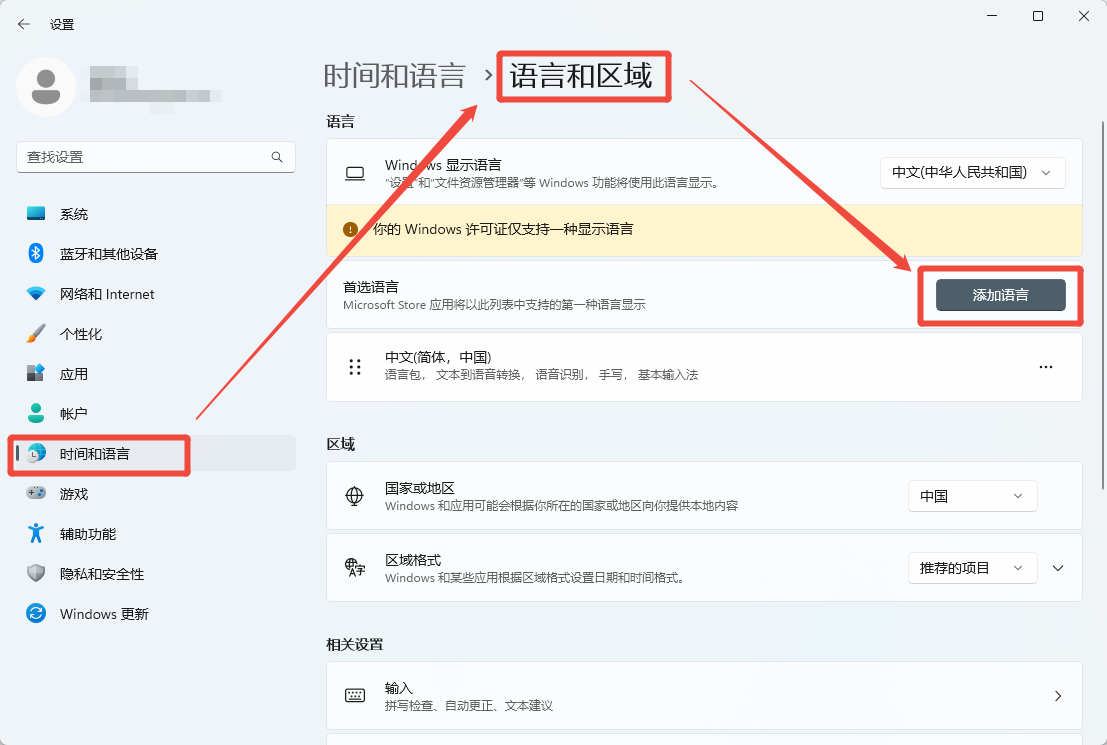Select 隐私和安全性 in the sidebar
The width and height of the screenshot is (1107, 745).
coord(155,573)
